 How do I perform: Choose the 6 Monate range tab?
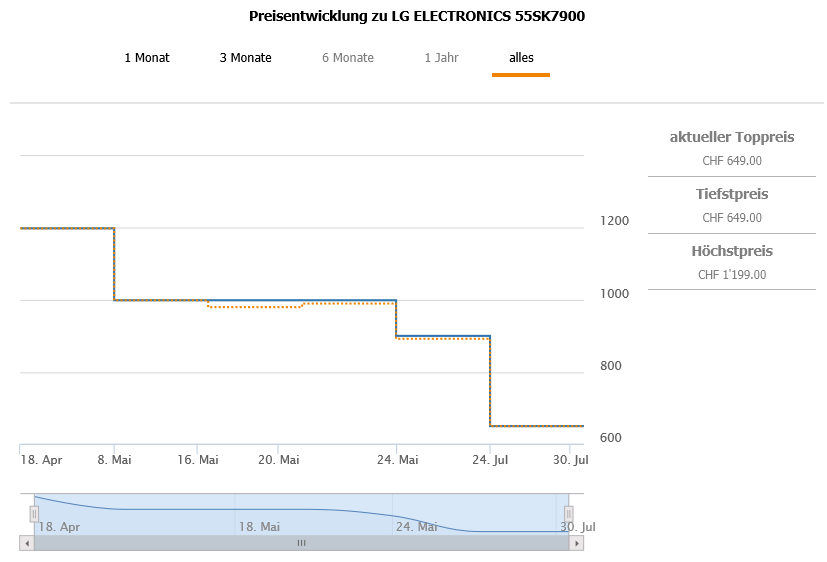coord(348,58)
